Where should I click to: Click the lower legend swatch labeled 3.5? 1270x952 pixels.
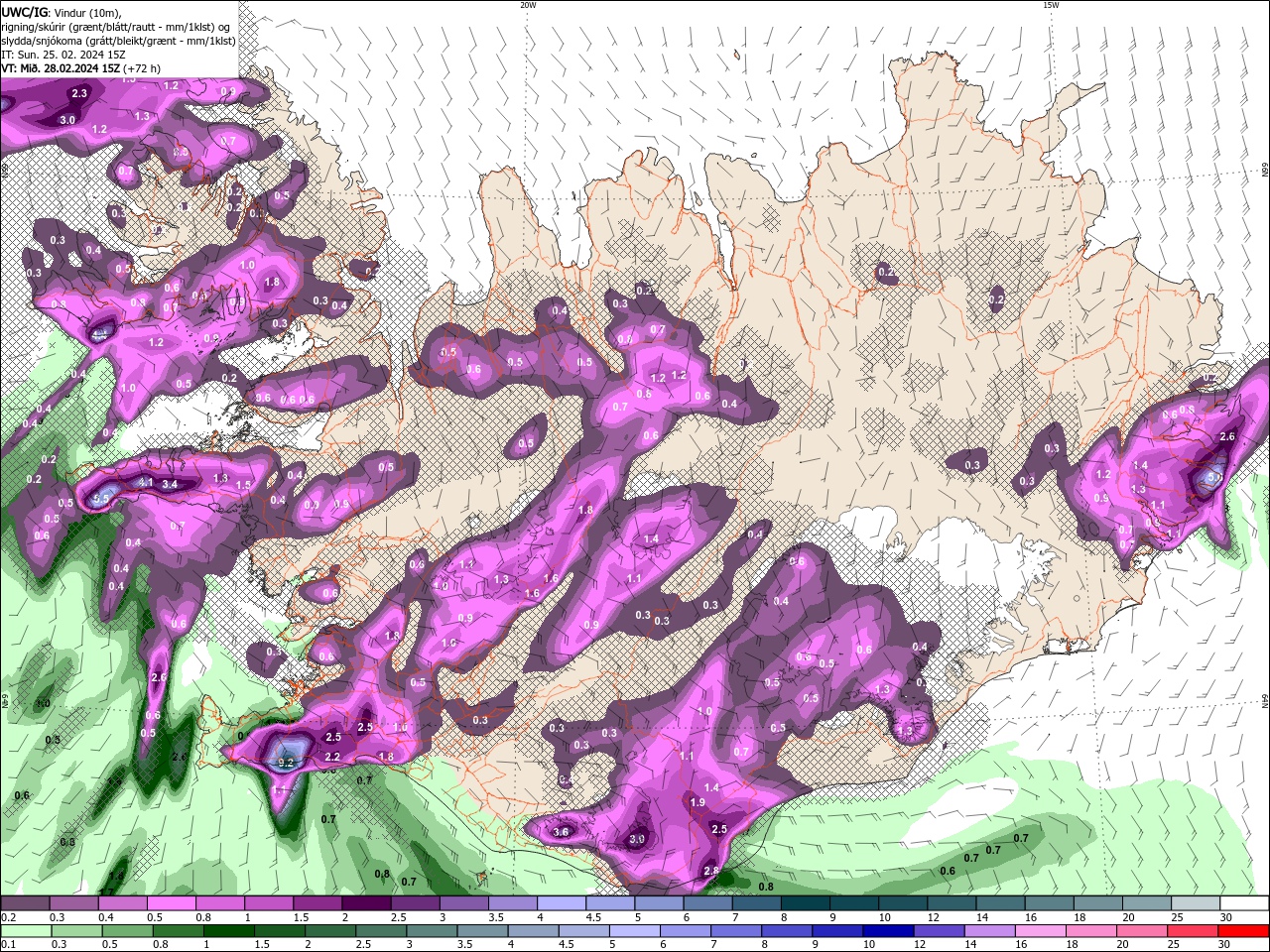coord(481,931)
